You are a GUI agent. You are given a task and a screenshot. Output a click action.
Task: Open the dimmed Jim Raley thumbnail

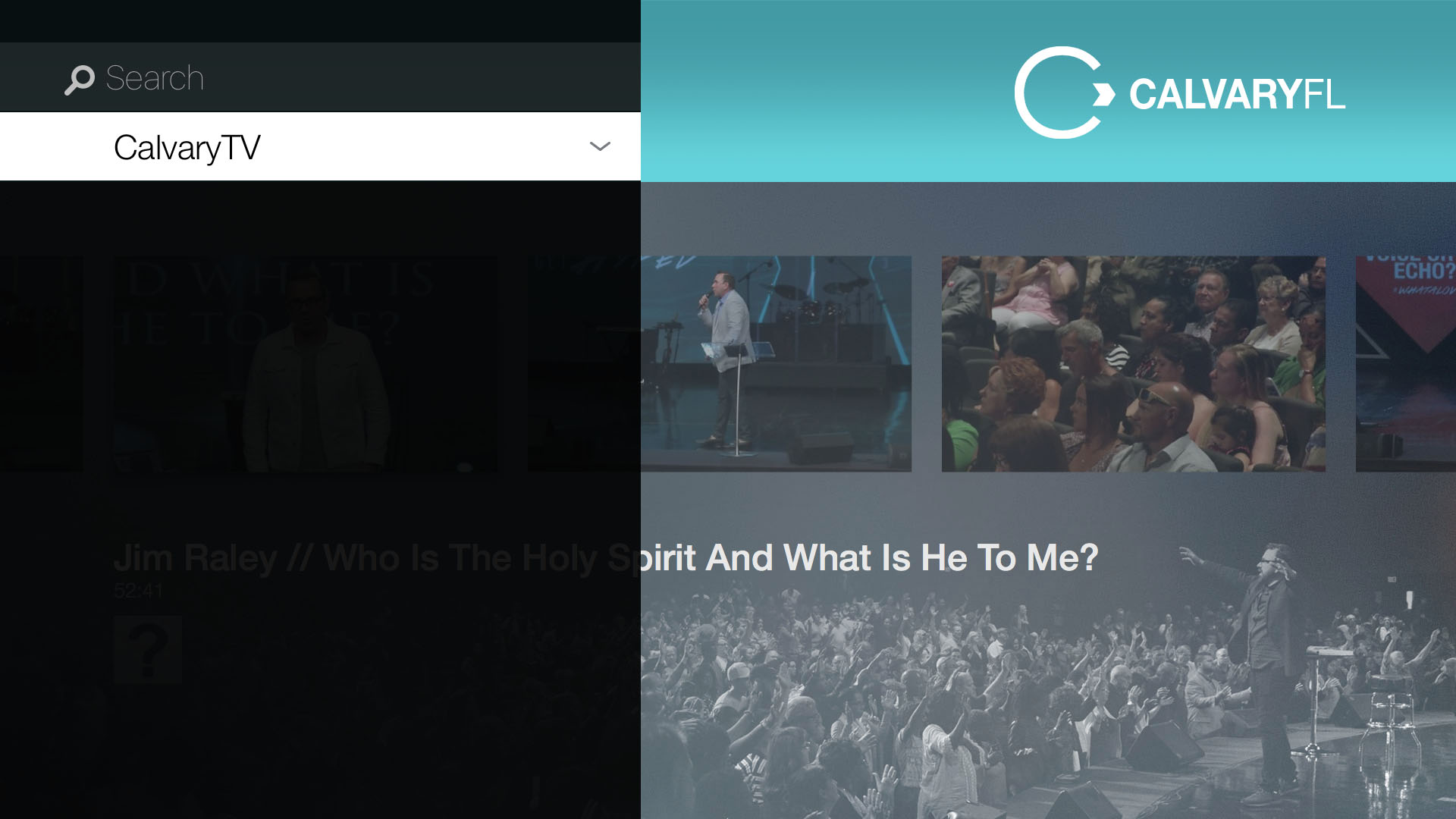(x=306, y=364)
